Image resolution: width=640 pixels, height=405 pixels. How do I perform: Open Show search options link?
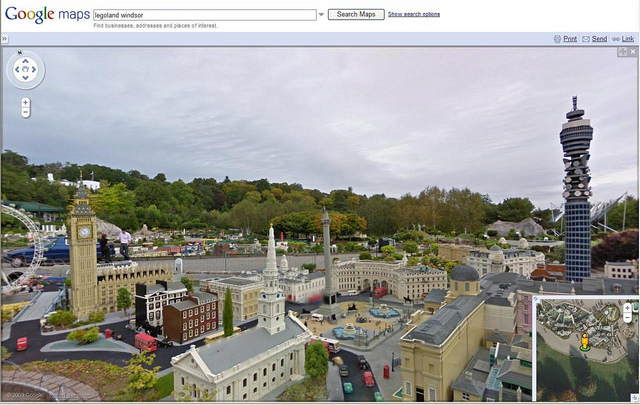click(413, 15)
